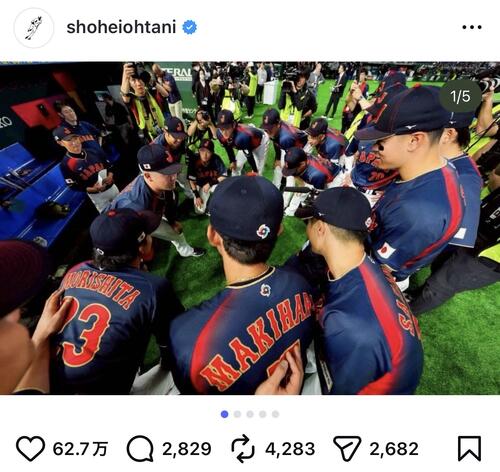This screenshot has height=472, width=500.
Task: Like the post with the heart icon
Action: click(30, 449)
